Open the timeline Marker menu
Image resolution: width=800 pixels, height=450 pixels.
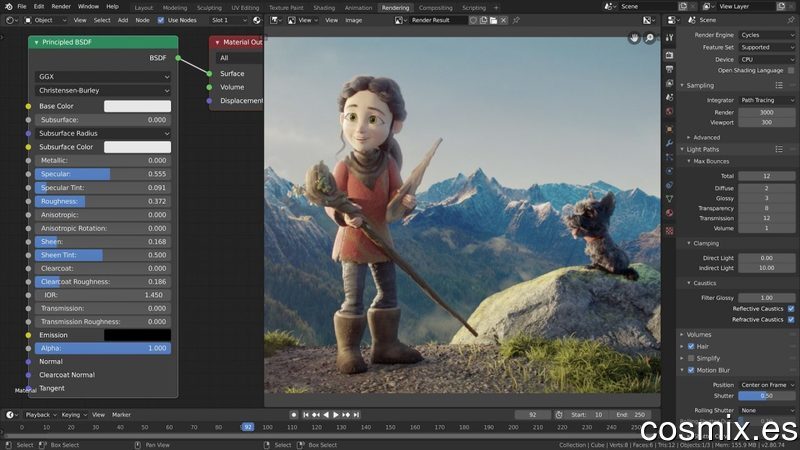(x=121, y=415)
